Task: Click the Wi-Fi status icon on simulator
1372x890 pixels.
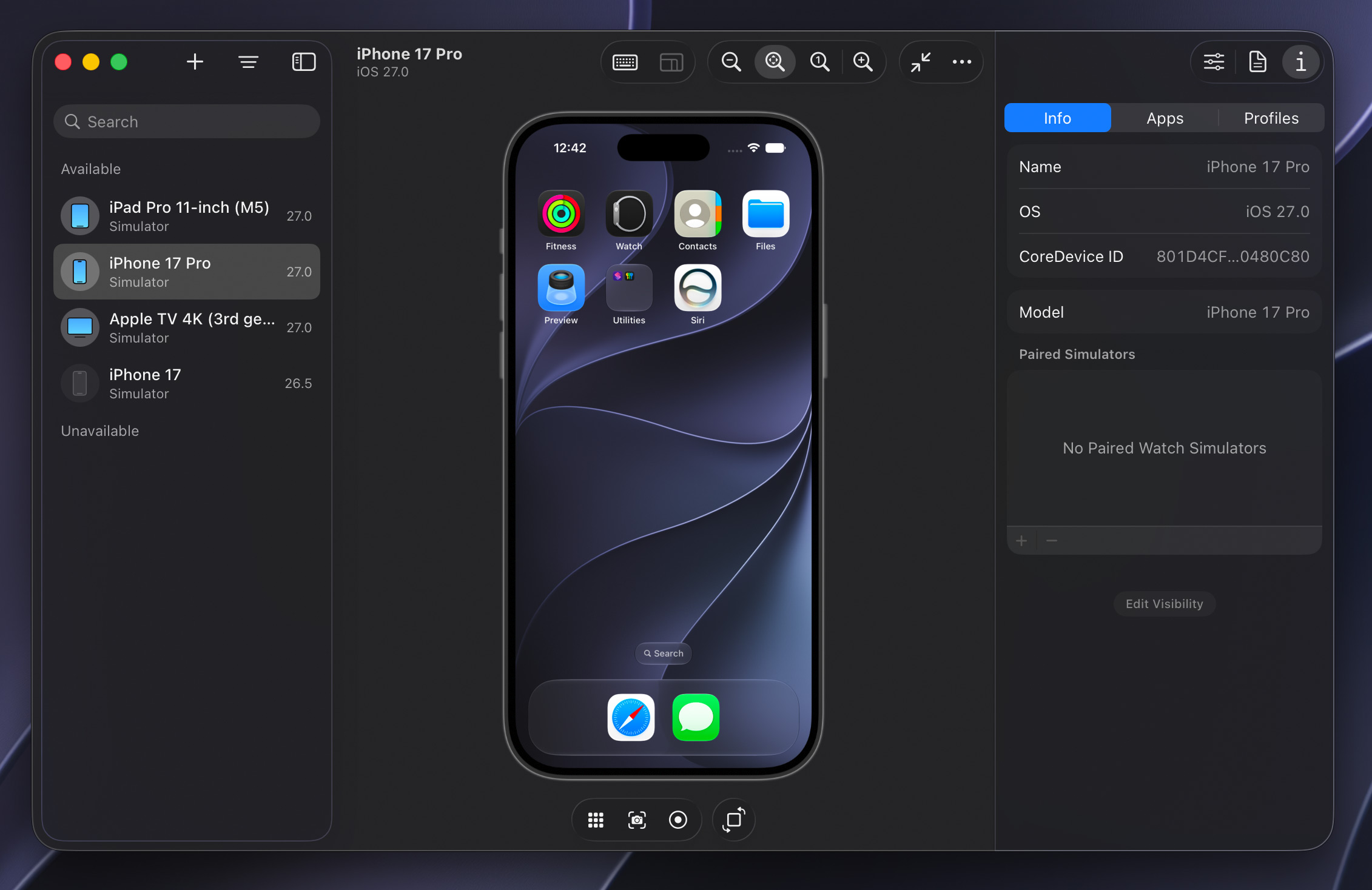Action: pos(753,148)
